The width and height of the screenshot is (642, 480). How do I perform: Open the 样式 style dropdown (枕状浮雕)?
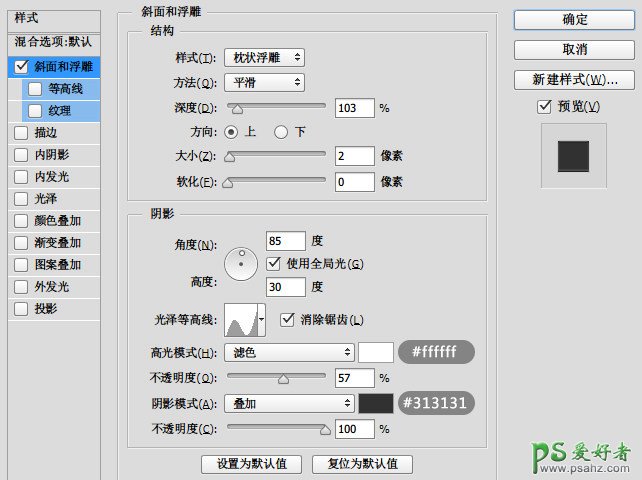(264, 58)
